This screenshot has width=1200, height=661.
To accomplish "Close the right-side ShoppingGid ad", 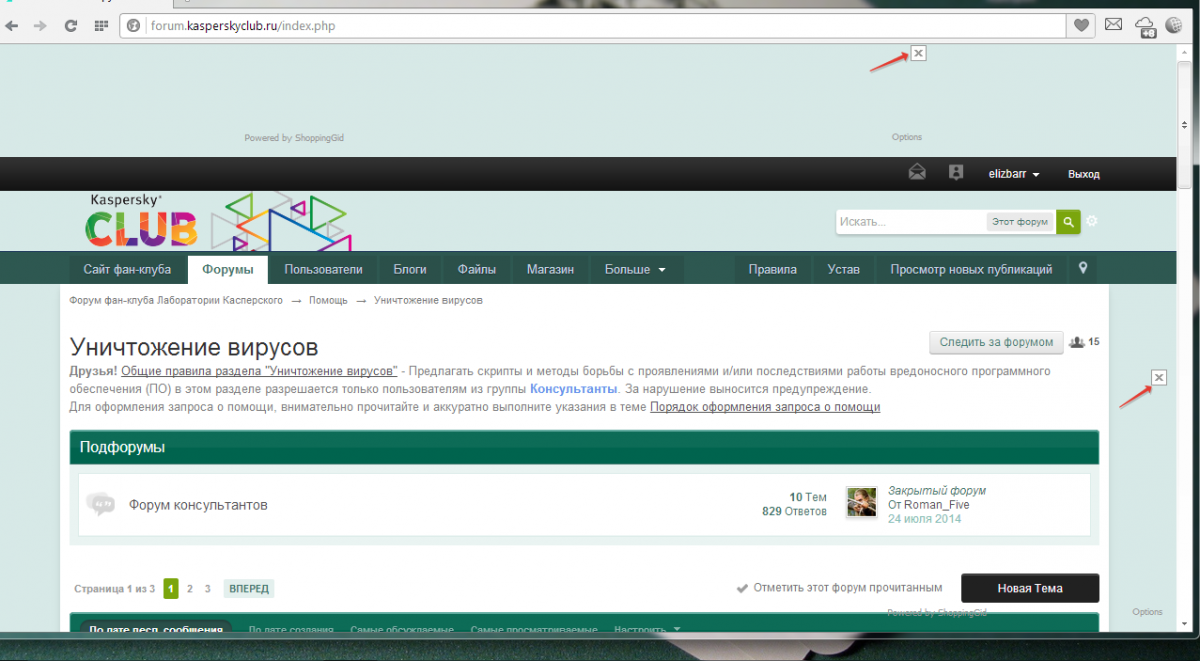I will point(1159,377).
